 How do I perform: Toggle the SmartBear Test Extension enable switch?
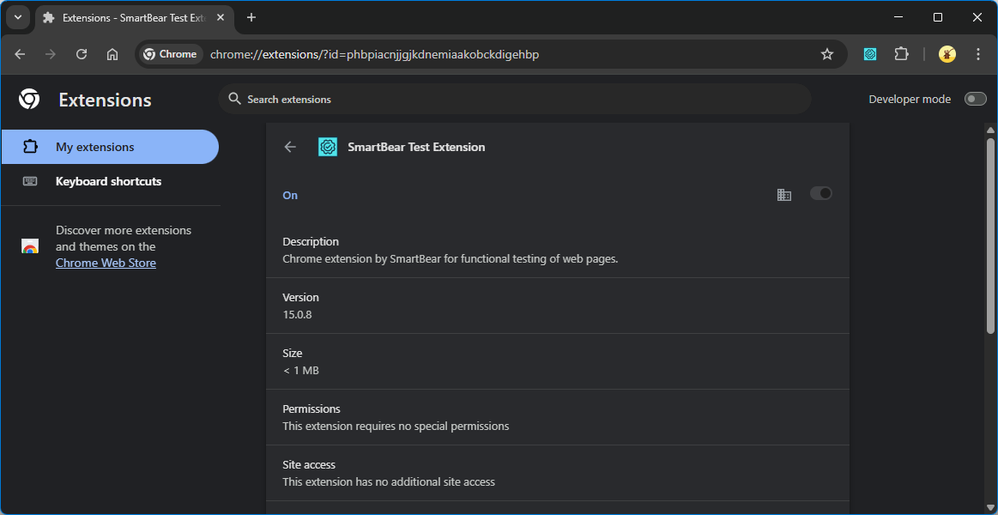click(x=821, y=193)
